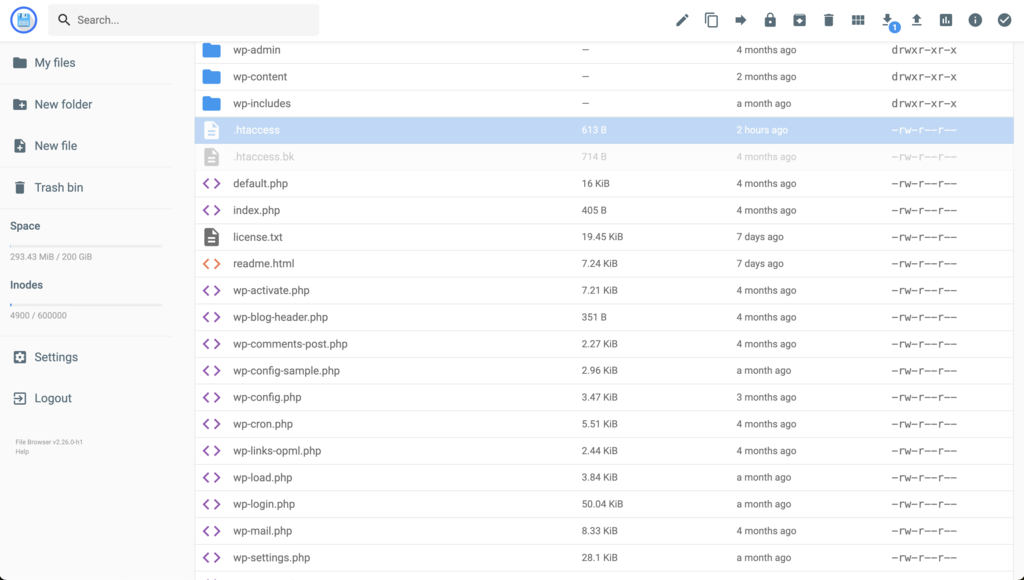
Task: Switch to grid view
Action: (x=857, y=19)
